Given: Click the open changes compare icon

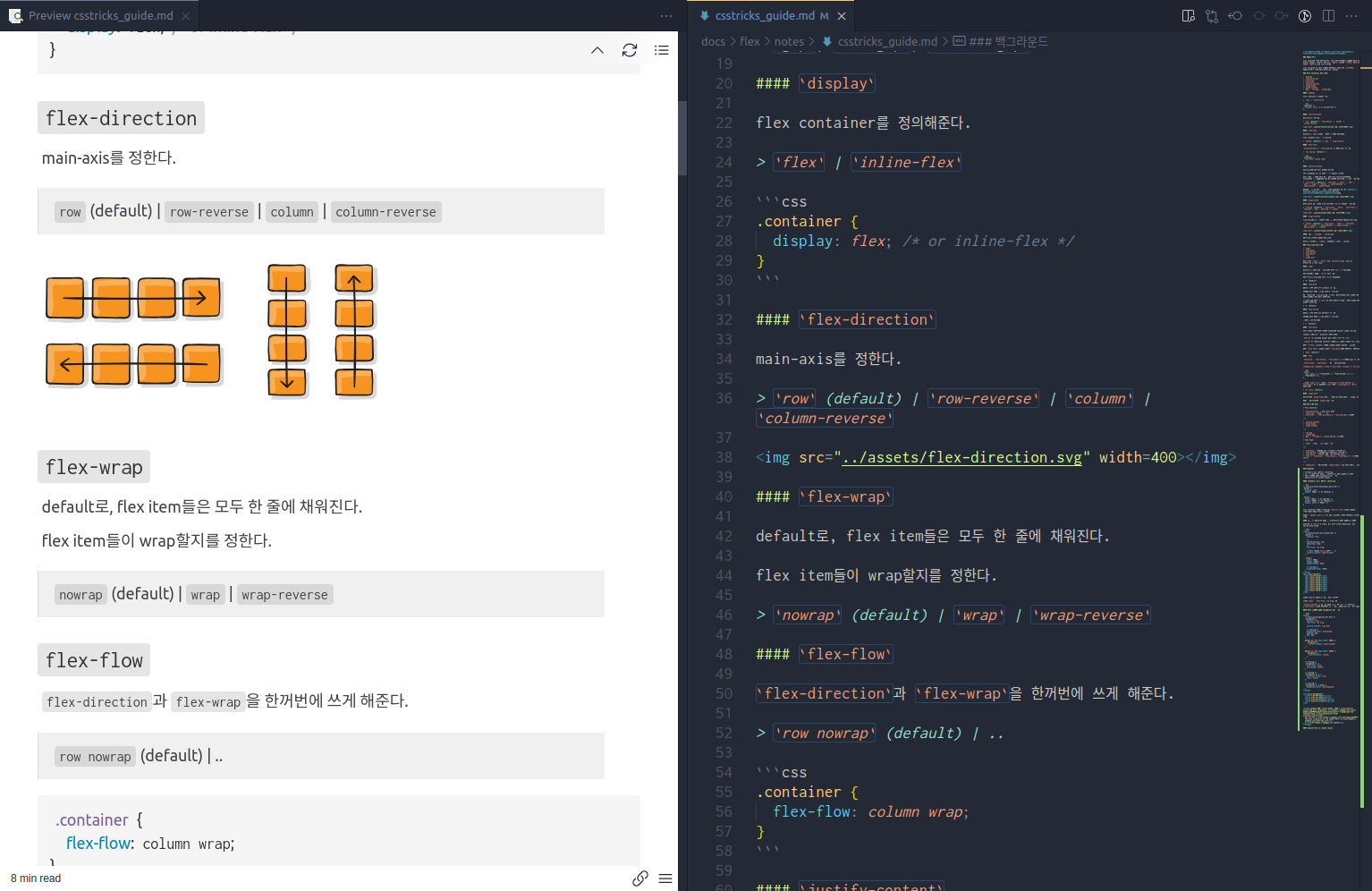Looking at the screenshot, I should click(x=1212, y=16).
